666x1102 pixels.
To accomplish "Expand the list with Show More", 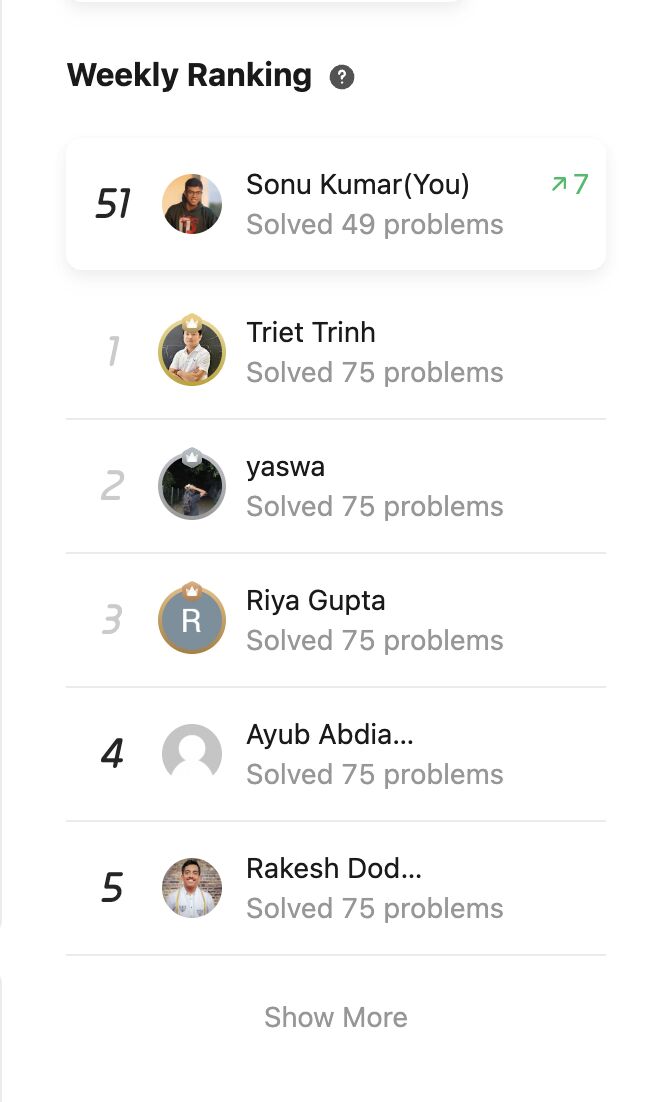I will (336, 1017).
